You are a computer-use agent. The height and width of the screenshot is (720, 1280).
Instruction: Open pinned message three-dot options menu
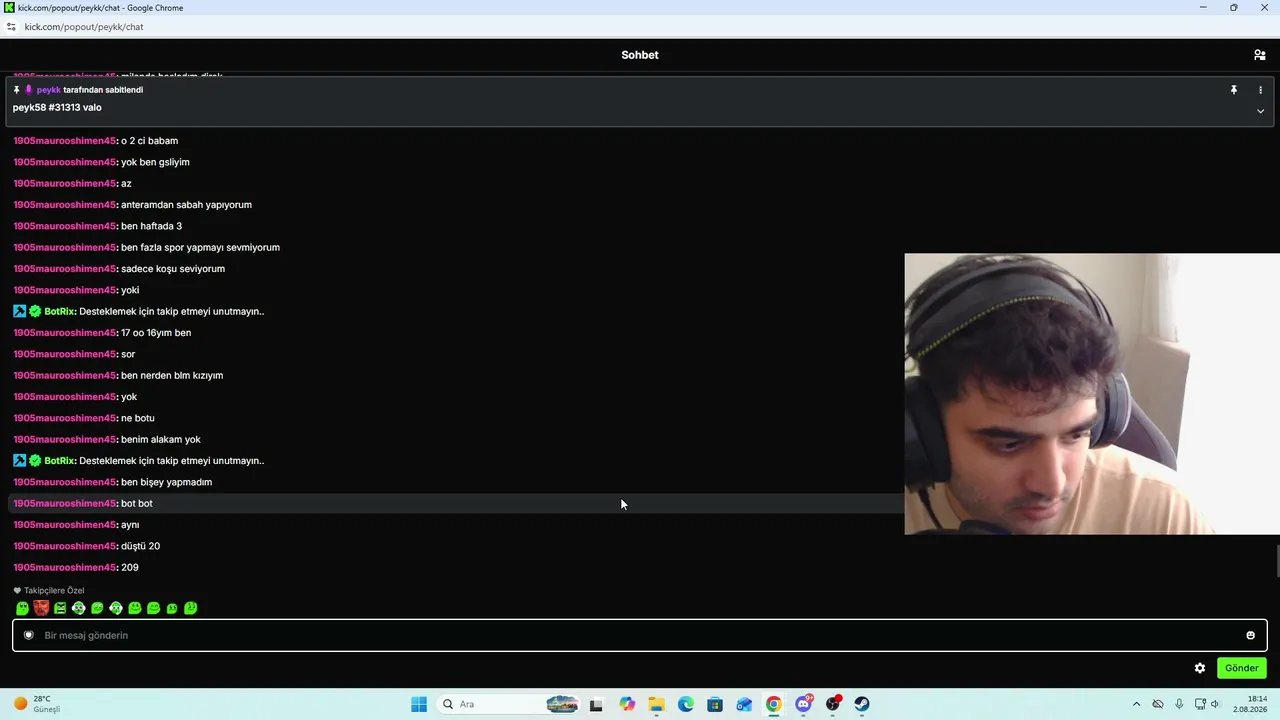pos(1260,90)
